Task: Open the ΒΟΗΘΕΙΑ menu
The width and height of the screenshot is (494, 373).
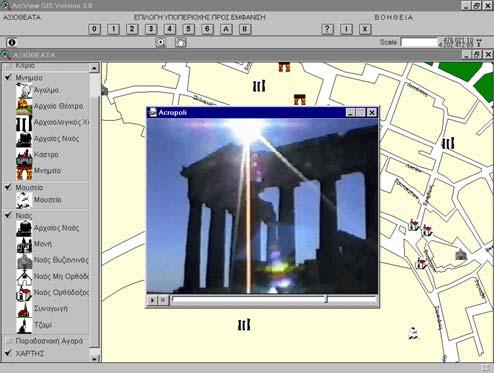Action: (x=394, y=17)
